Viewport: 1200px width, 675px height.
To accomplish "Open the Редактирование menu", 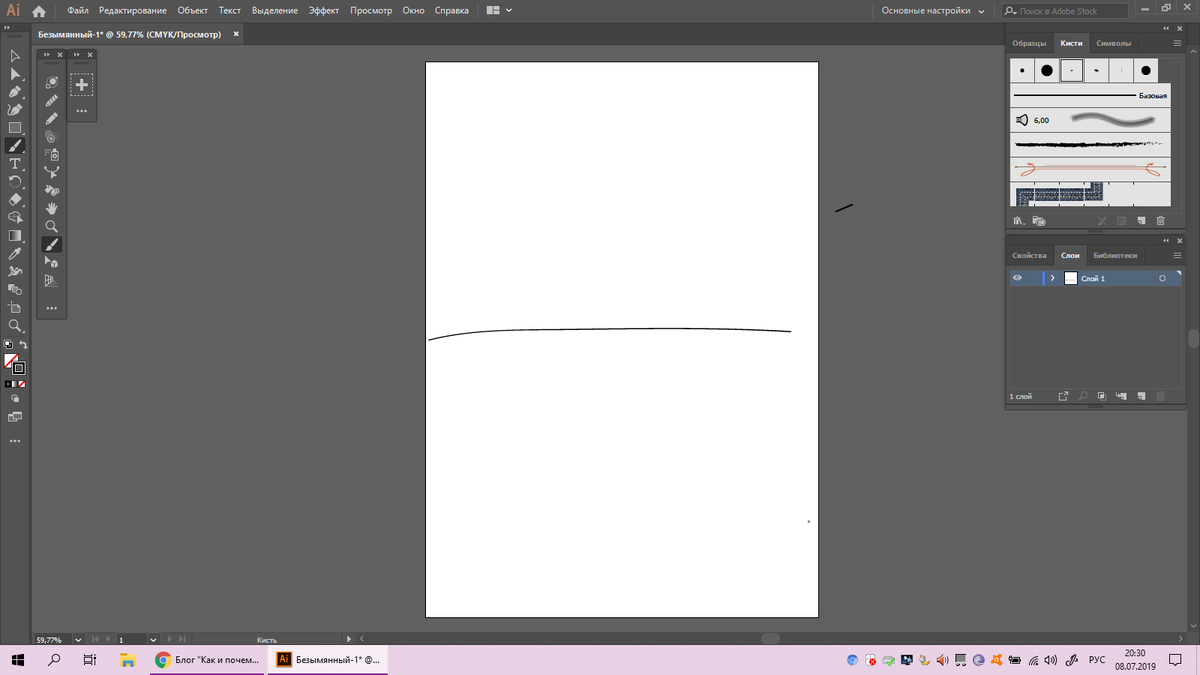I will pyautogui.click(x=132, y=10).
